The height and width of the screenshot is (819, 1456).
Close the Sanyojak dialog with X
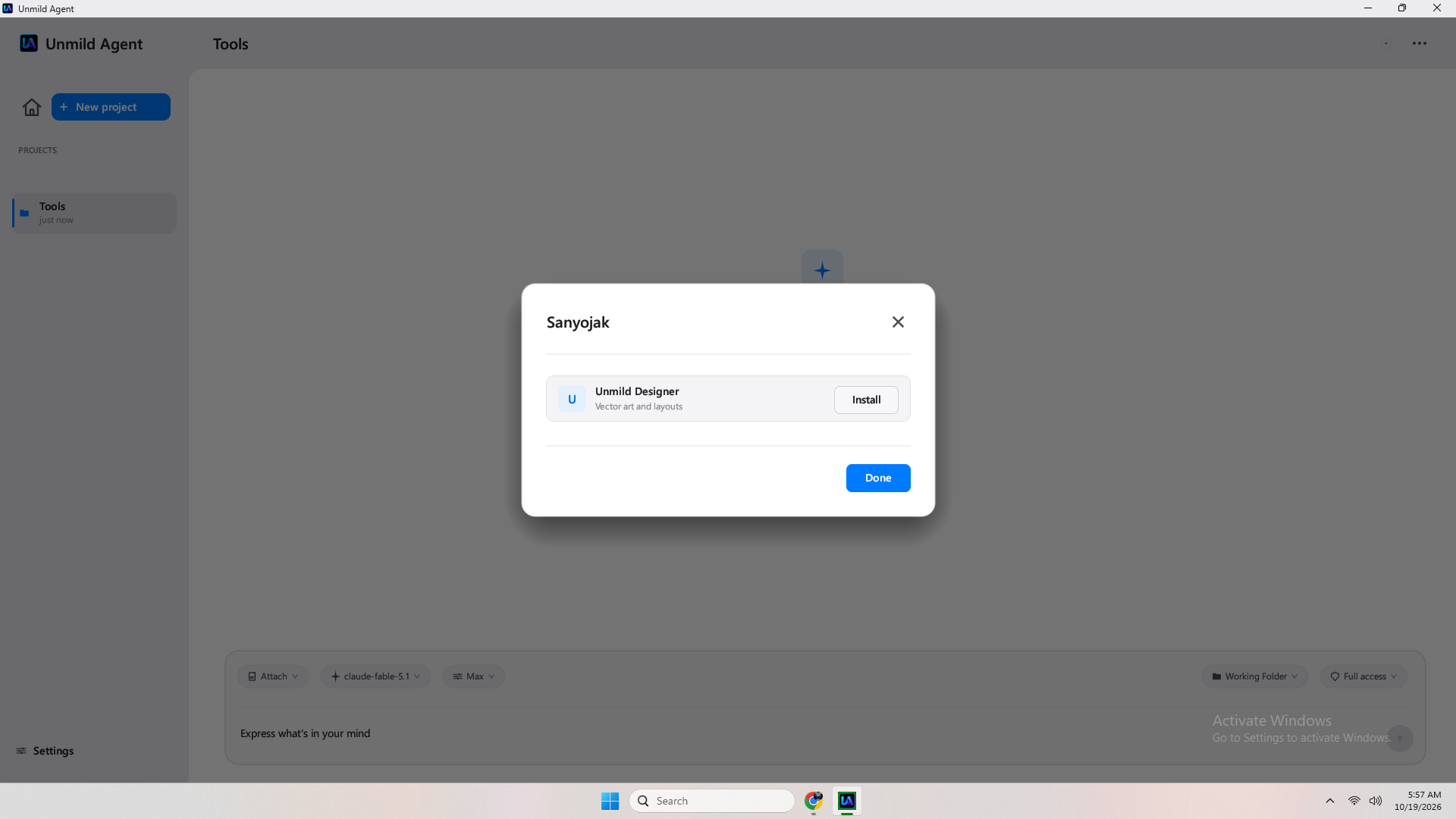898,322
